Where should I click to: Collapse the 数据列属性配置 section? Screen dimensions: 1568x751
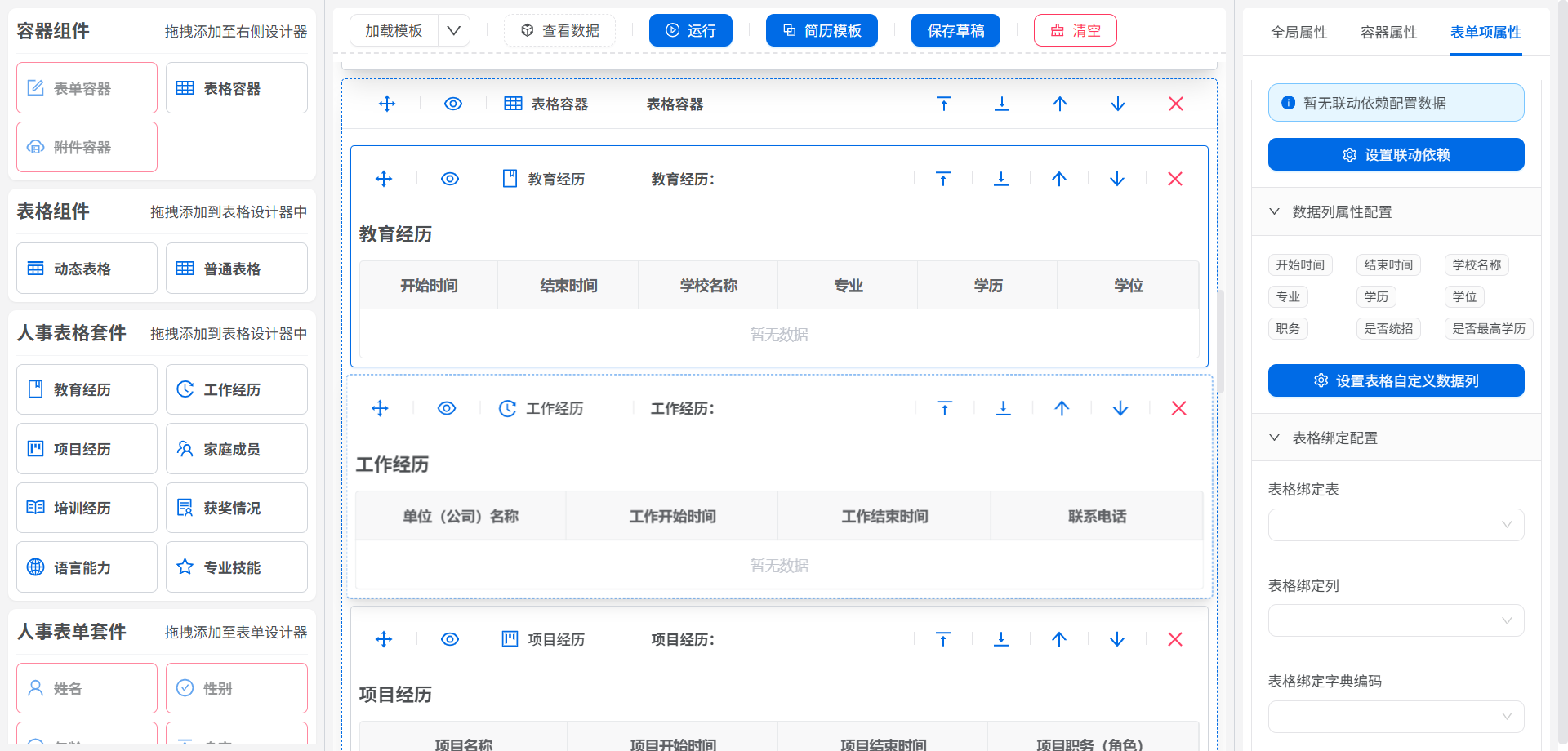1274,211
